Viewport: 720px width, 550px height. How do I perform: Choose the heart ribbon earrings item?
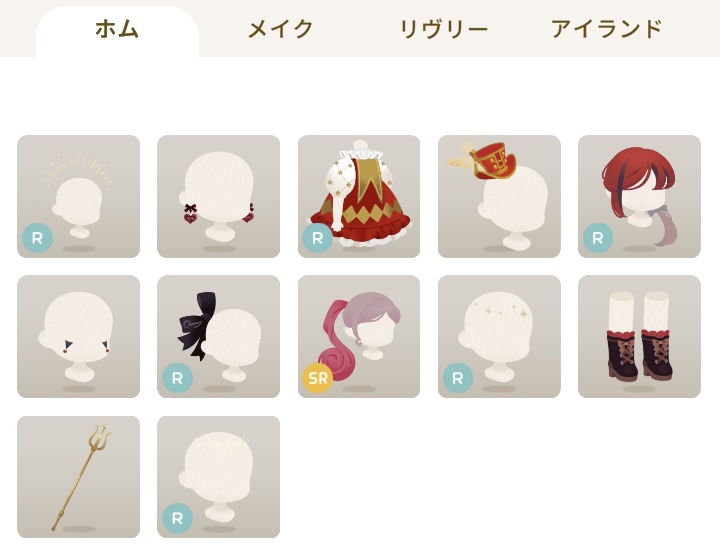219,196
